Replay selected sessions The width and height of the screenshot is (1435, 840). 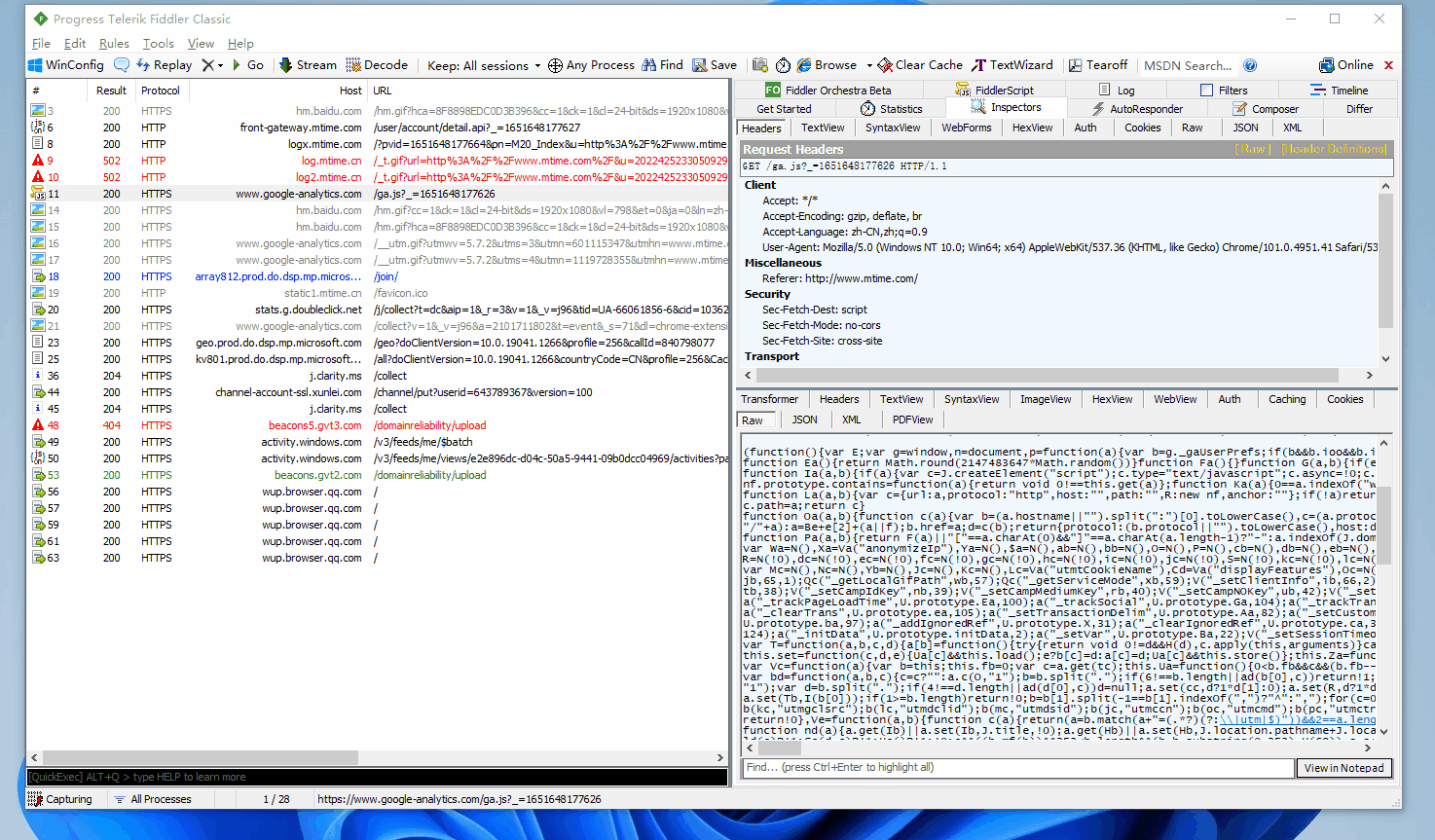(x=165, y=65)
